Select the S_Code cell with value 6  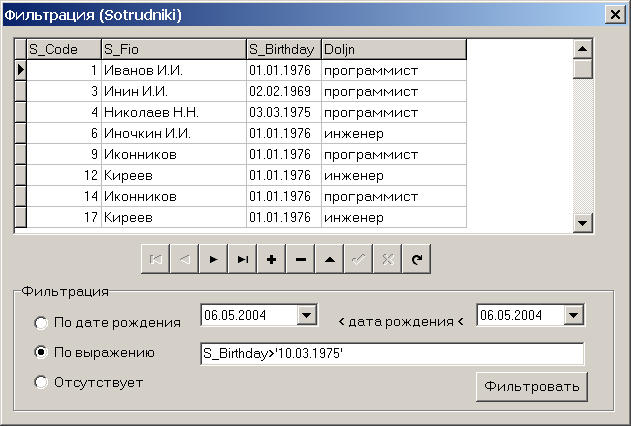click(x=64, y=133)
